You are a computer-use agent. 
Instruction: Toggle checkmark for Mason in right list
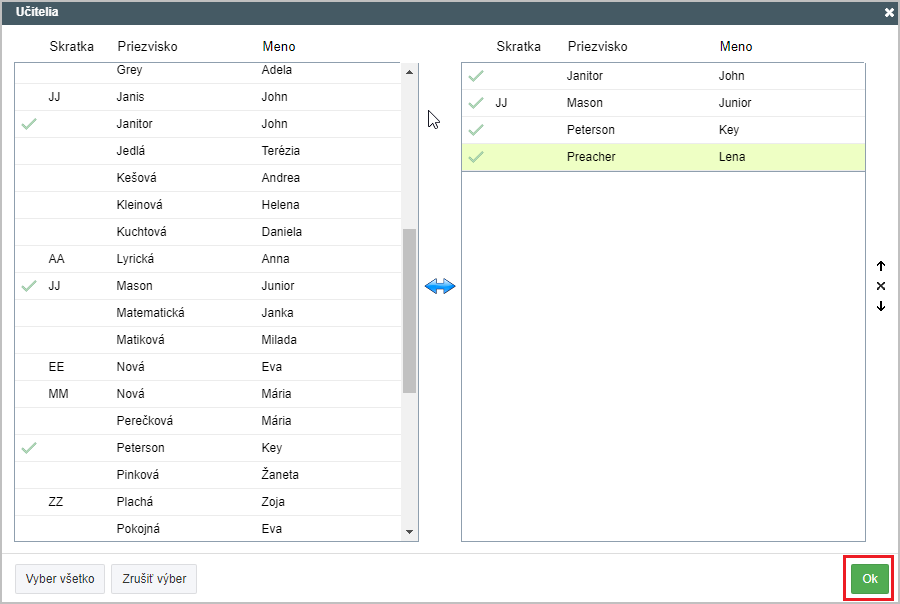[x=476, y=103]
